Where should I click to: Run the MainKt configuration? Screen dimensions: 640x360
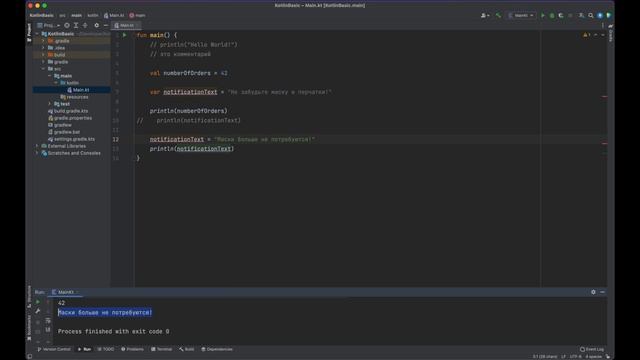coord(543,16)
